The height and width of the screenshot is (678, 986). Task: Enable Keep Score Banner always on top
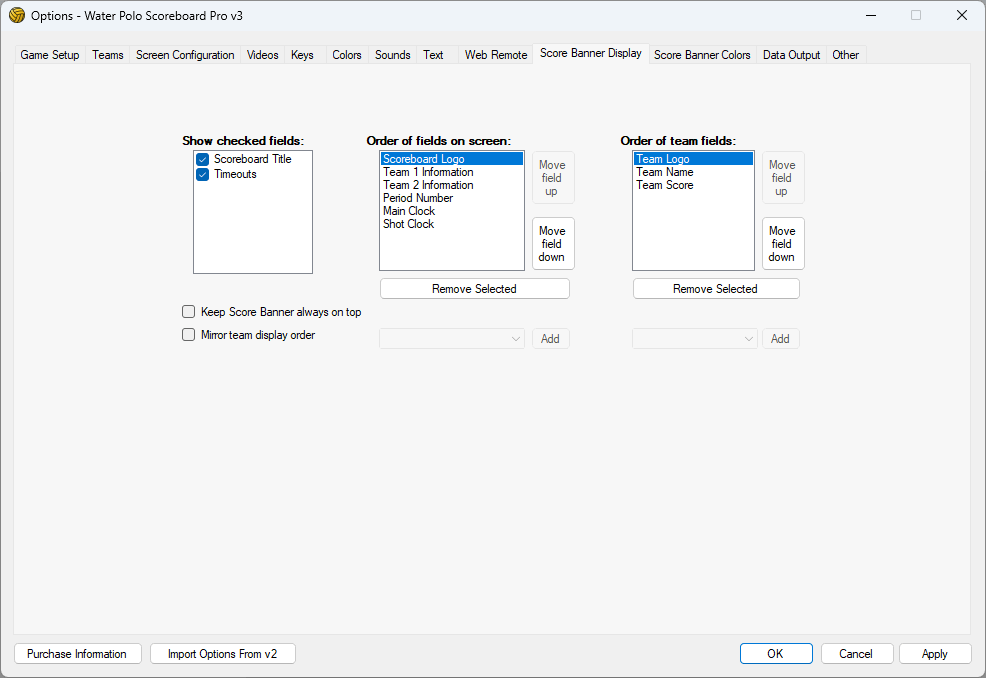coord(188,312)
